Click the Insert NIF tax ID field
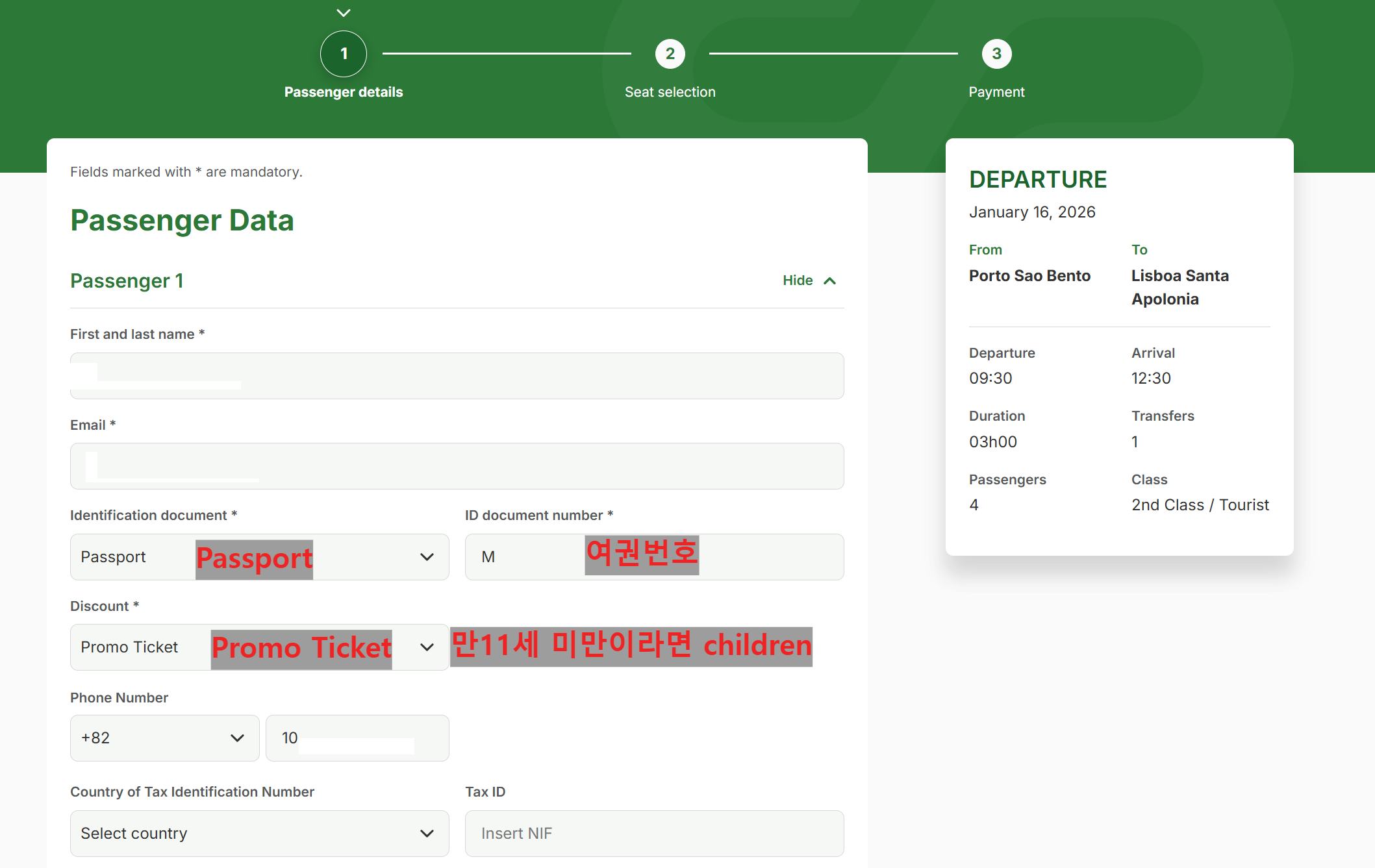The width and height of the screenshot is (1375, 868). tap(654, 834)
